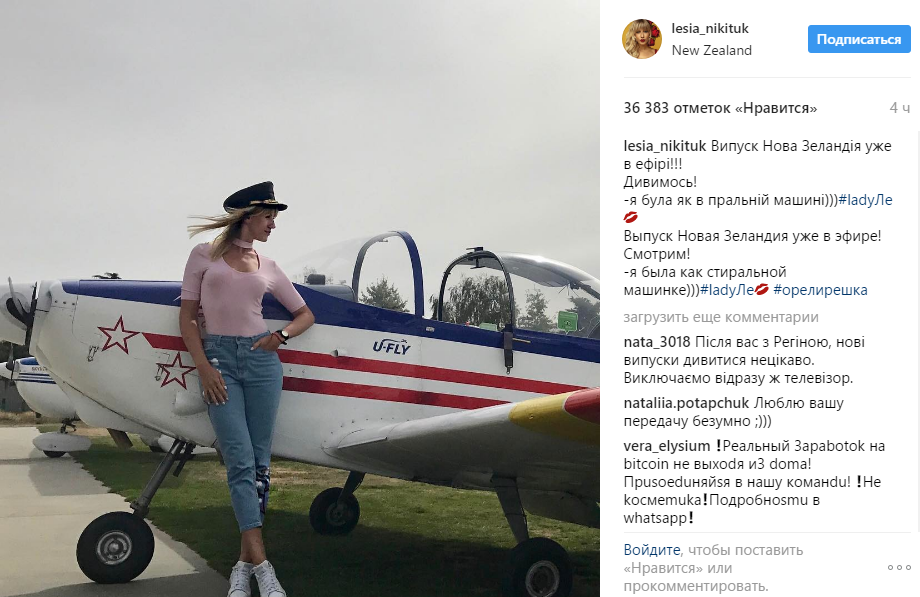
Task: Click the comments panel scrollbar
Action: click(917, 329)
